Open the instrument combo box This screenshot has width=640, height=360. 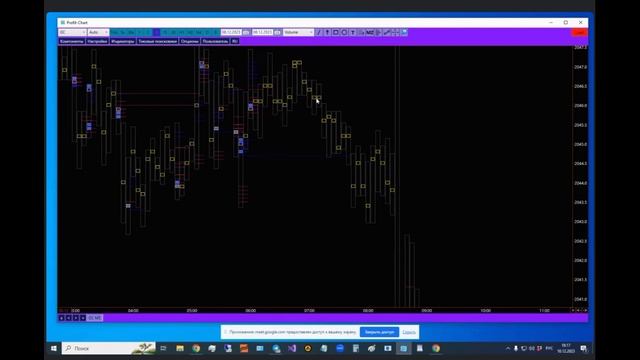click(72, 32)
